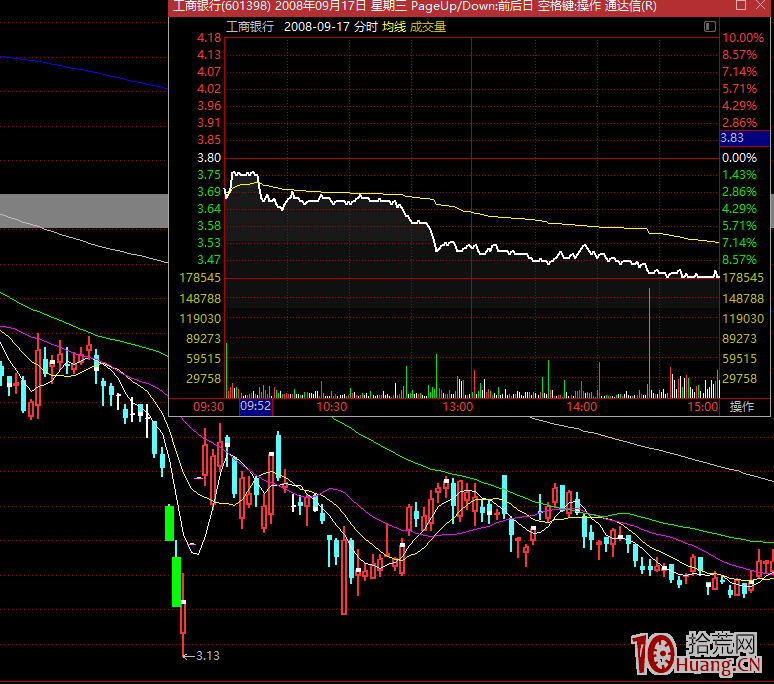774x684 pixels.
Task: Click the popup title bar text 工商银行(601398)
Action: click(222, 6)
